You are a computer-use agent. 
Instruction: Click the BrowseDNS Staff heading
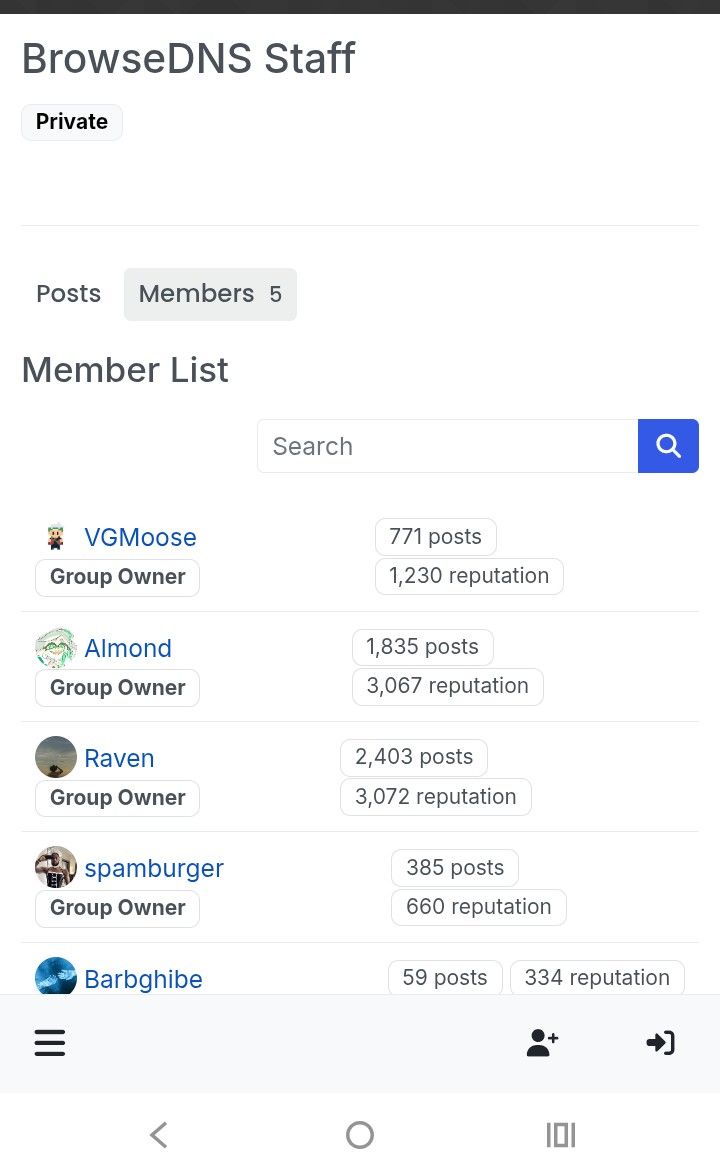click(188, 58)
